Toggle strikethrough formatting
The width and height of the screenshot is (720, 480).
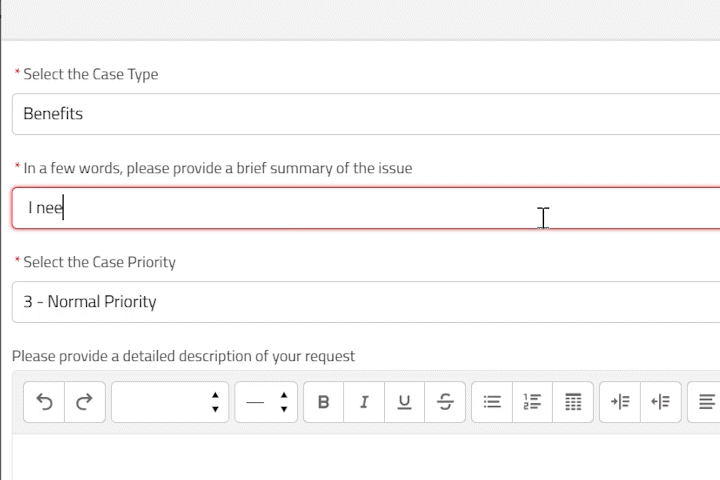(445, 402)
